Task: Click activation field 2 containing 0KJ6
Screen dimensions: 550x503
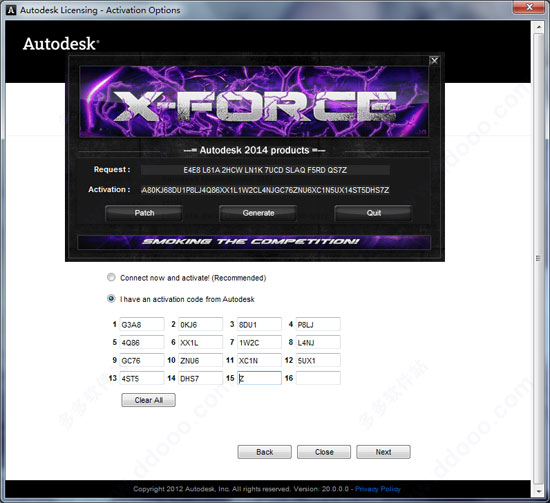Action: pyautogui.click(x=200, y=324)
